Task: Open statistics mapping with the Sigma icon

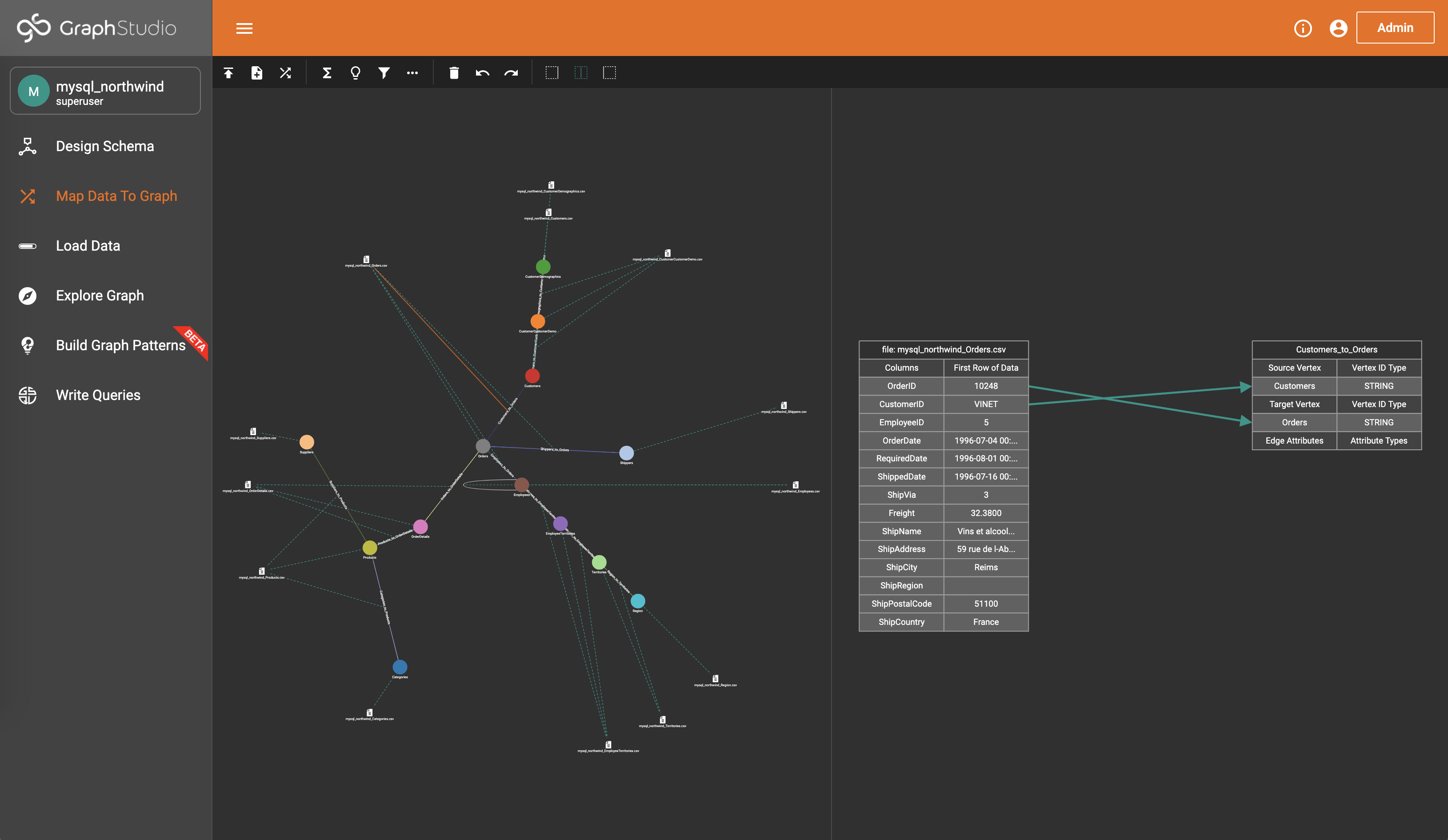Action: pyautogui.click(x=326, y=72)
